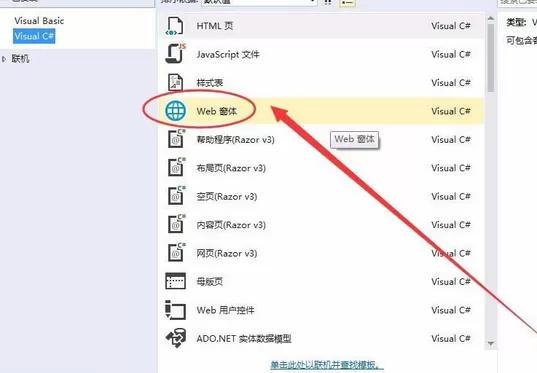This screenshot has height=373, width=537.
Task: Click the 网页(Razor v3) icon
Action: (176, 252)
